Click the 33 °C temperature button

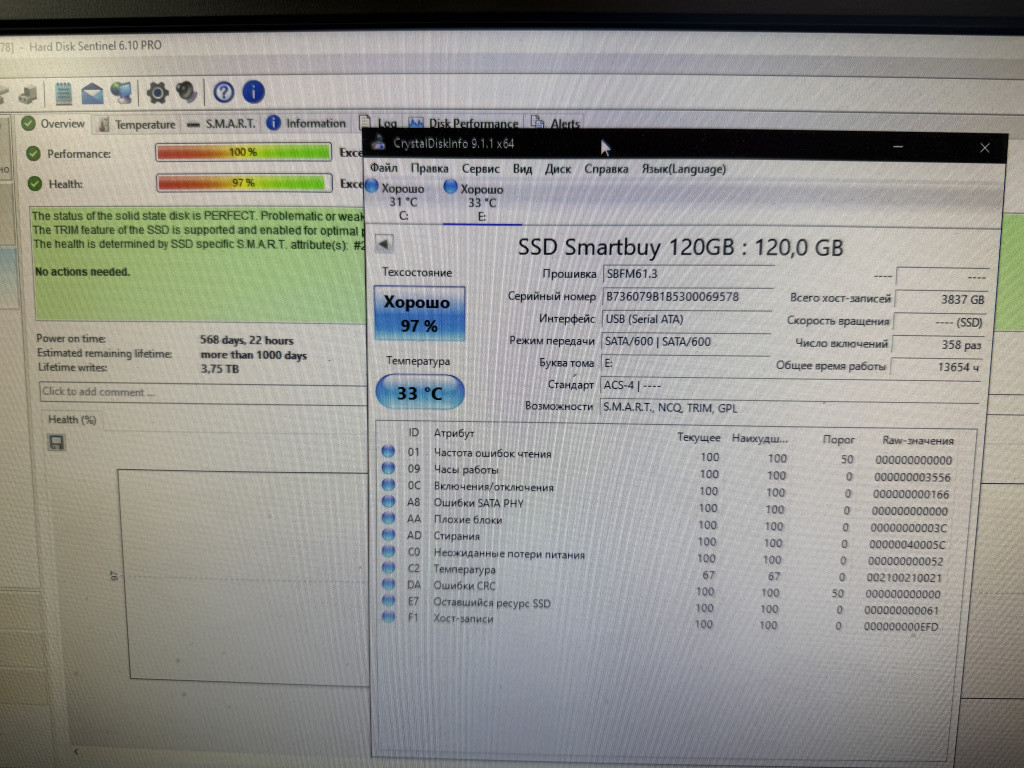[x=419, y=393]
